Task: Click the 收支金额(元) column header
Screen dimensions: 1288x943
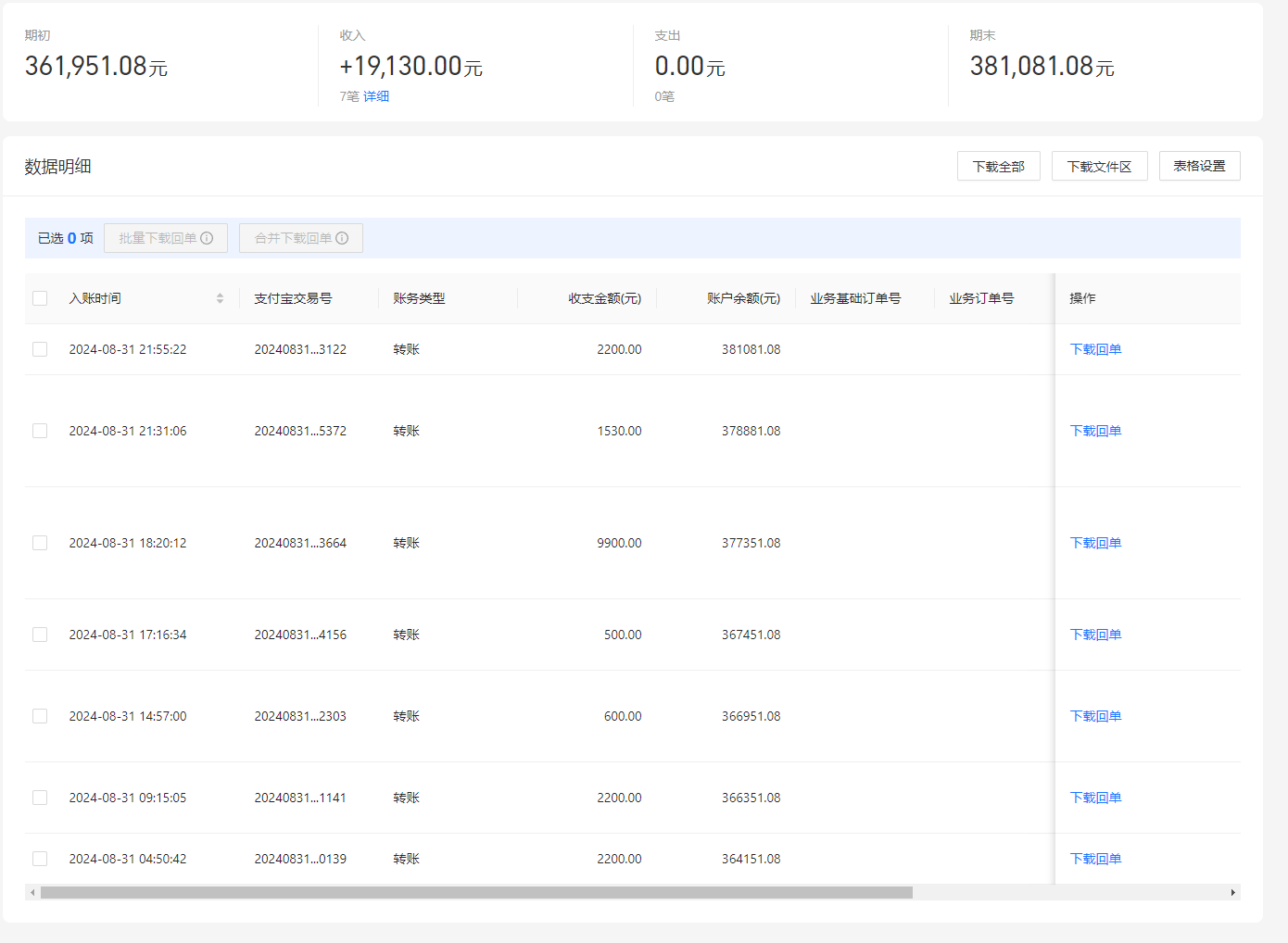Action: pos(604,298)
